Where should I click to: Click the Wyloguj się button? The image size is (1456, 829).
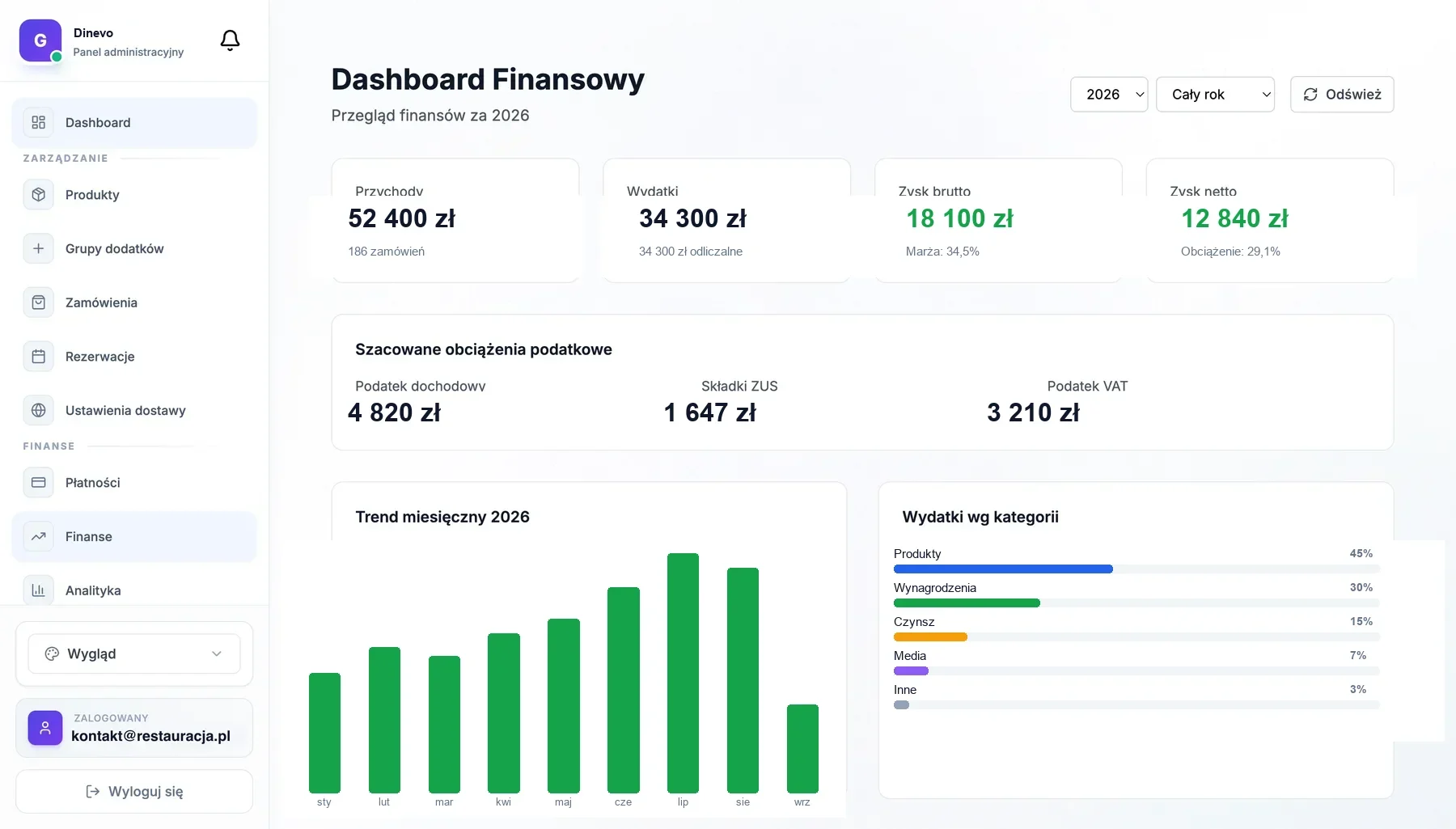coord(134,791)
